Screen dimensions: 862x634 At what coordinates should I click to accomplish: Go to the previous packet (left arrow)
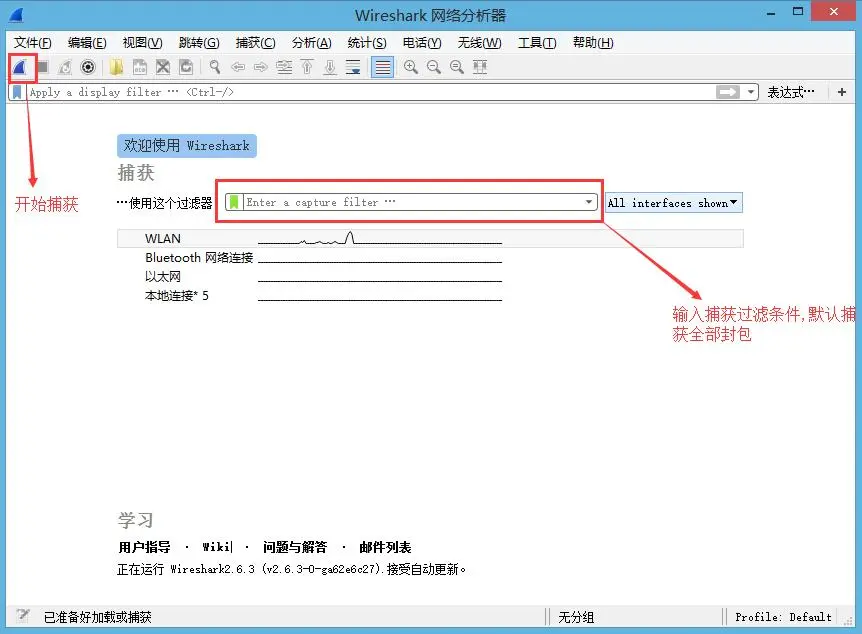tap(238, 67)
